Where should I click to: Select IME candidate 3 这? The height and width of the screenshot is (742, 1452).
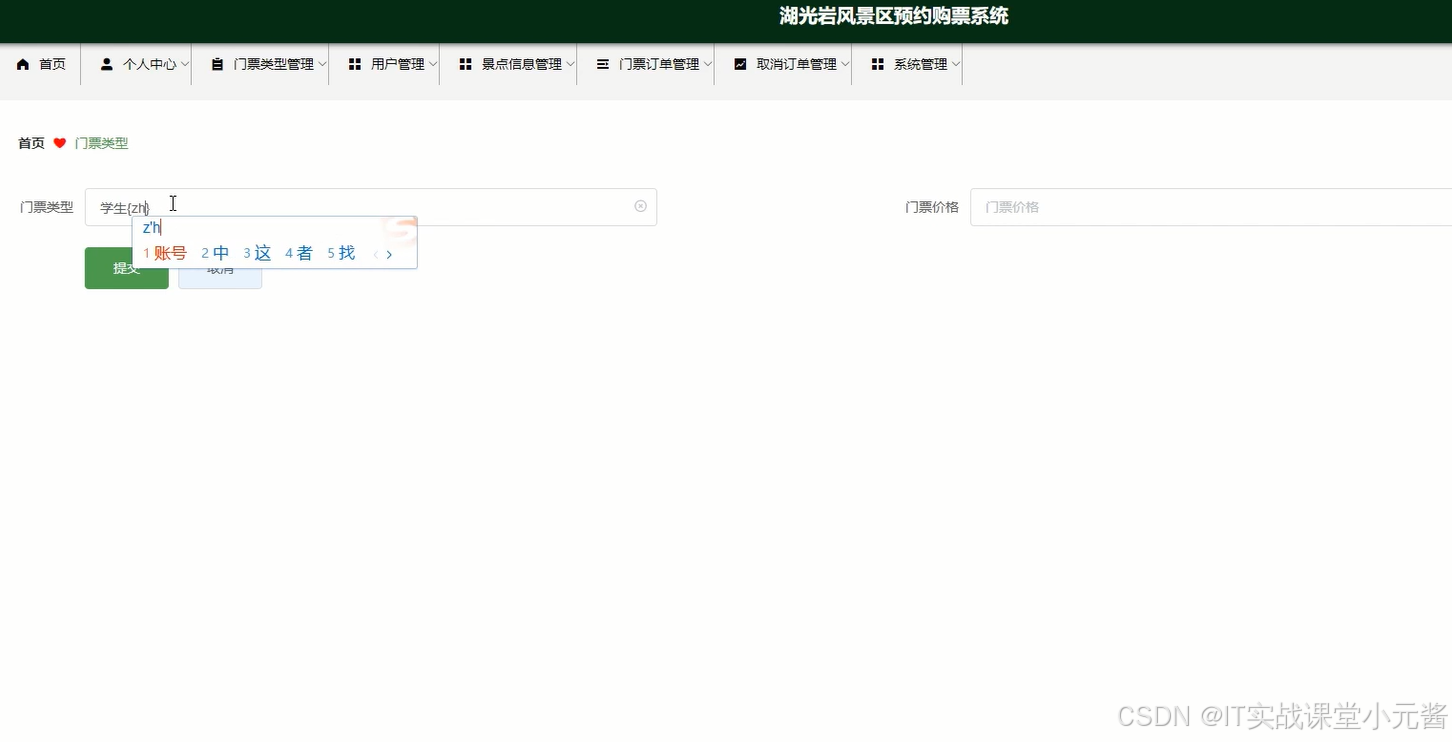pos(257,253)
